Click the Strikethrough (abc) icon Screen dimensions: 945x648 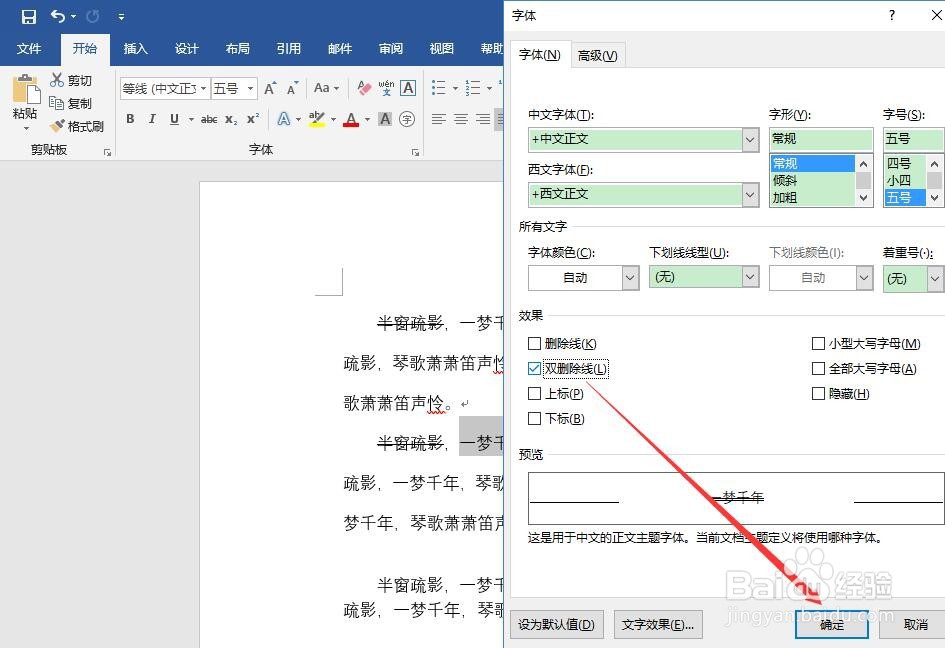pyautogui.click(x=208, y=119)
